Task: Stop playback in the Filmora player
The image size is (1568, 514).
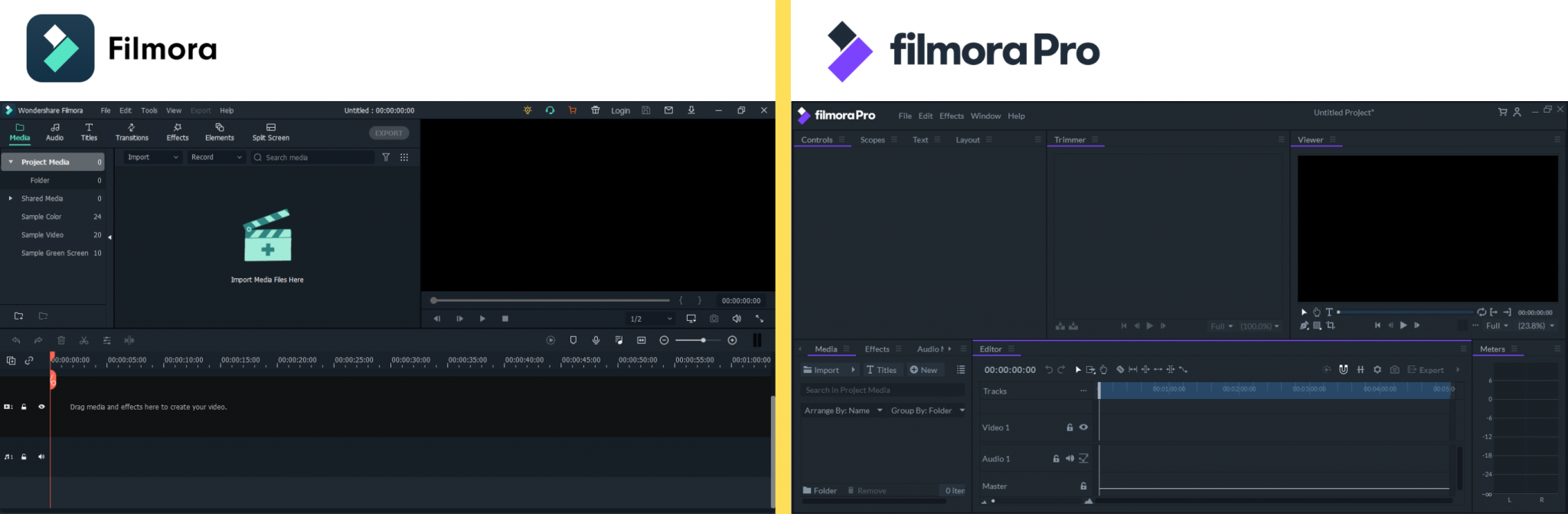Action: 505,319
